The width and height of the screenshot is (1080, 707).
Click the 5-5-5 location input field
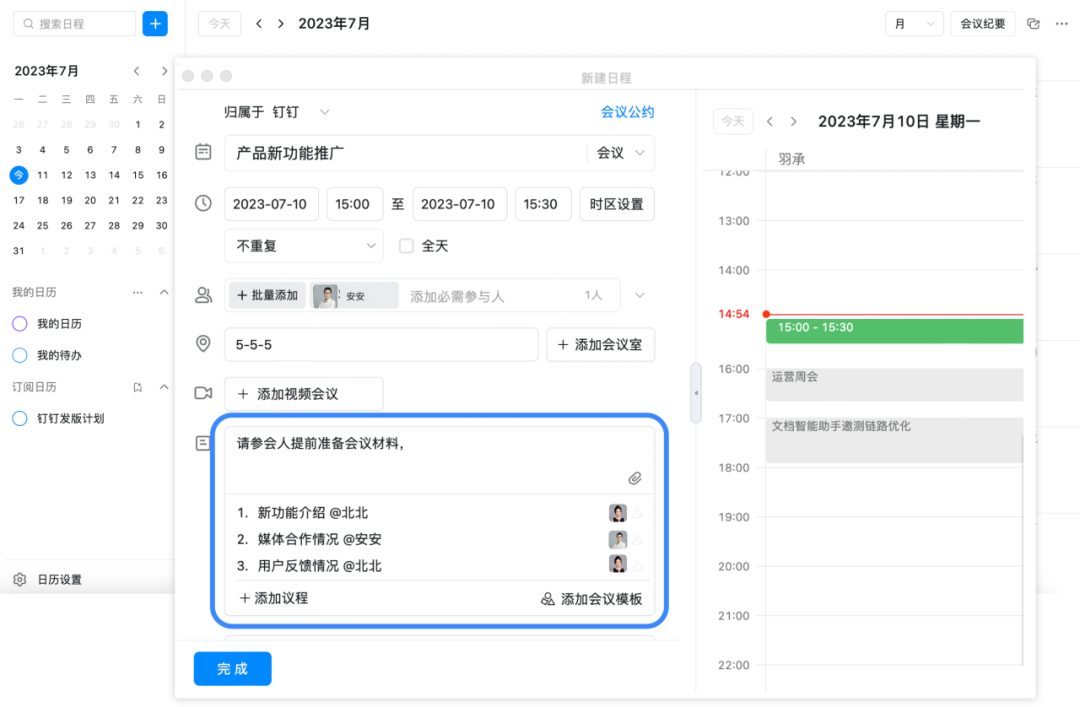380,344
